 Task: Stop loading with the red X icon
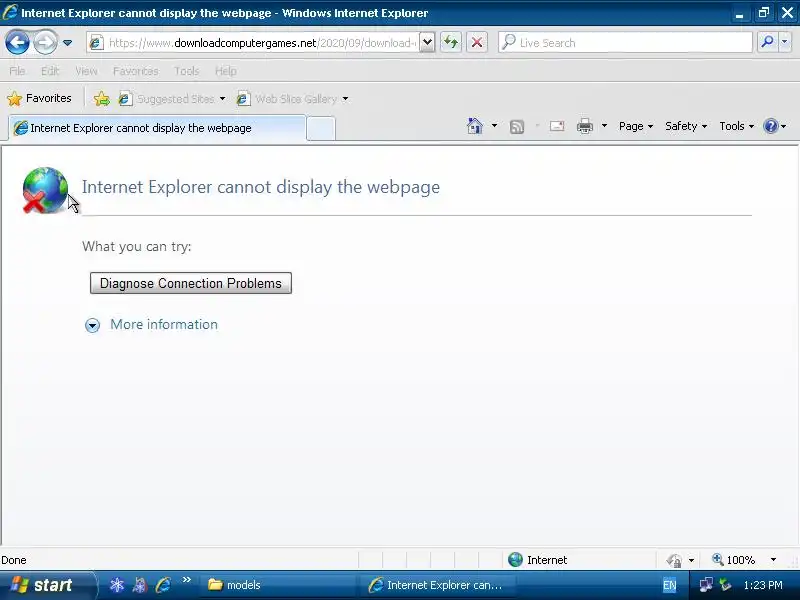pos(477,42)
